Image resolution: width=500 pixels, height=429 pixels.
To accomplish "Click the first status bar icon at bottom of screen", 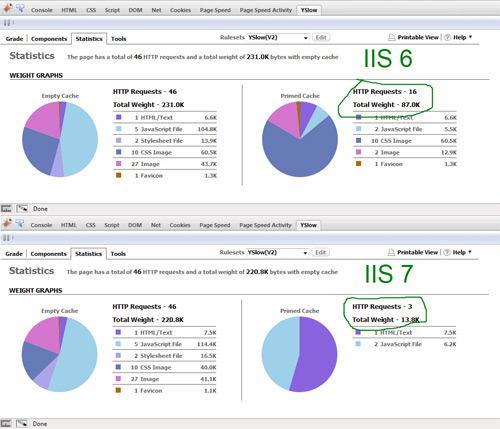I will [x=6, y=424].
